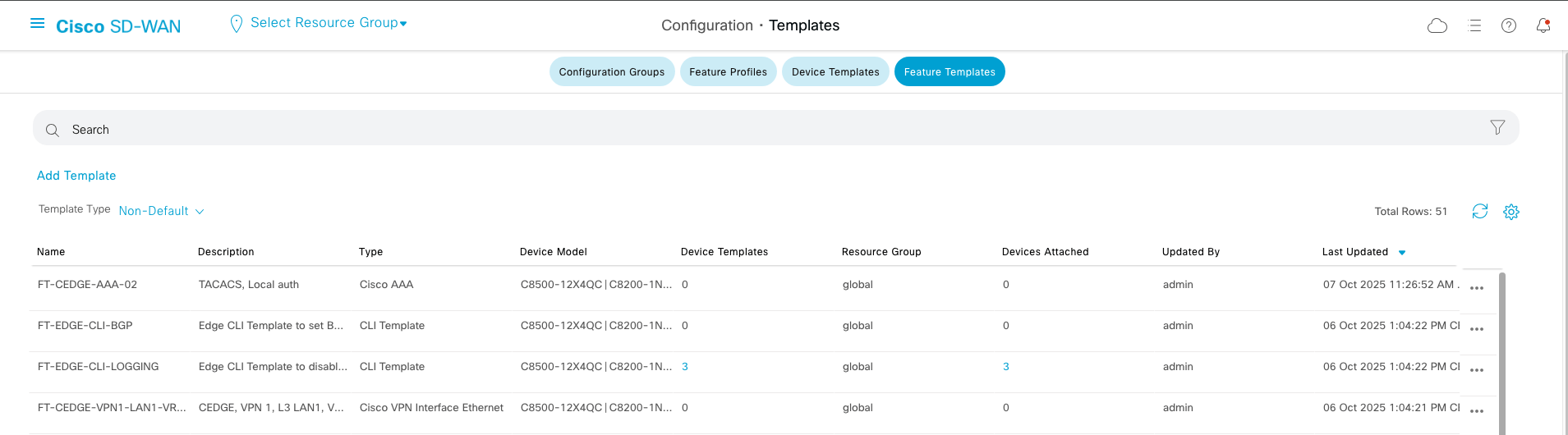Click 'CEDGE, VPN 1, L3 LAN1, V...' description
1568x435 pixels.
click(271, 408)
